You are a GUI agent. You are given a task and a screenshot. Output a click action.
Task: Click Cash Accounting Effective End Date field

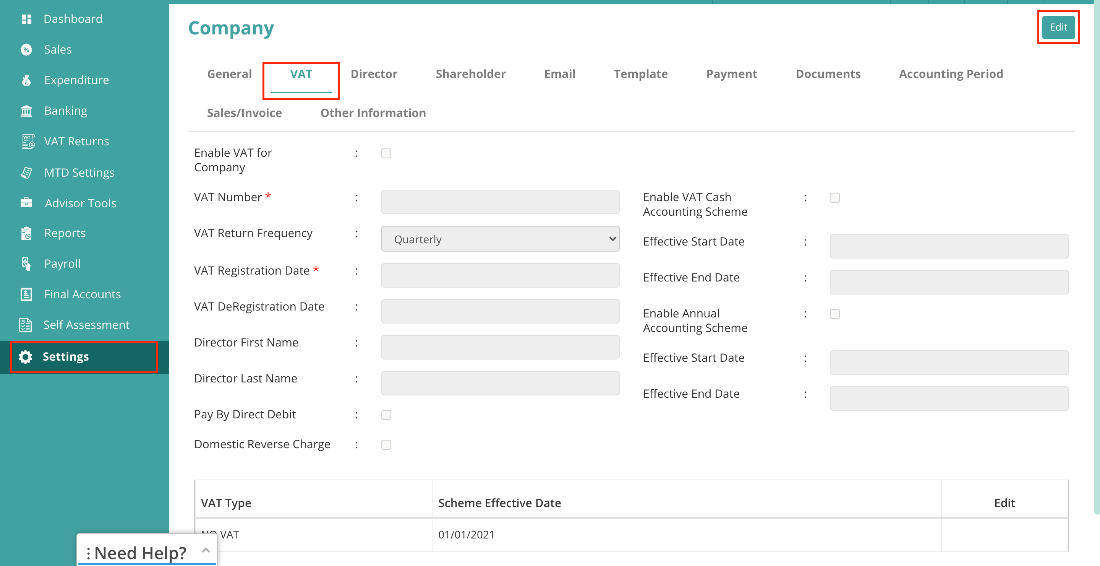point(949,282)
